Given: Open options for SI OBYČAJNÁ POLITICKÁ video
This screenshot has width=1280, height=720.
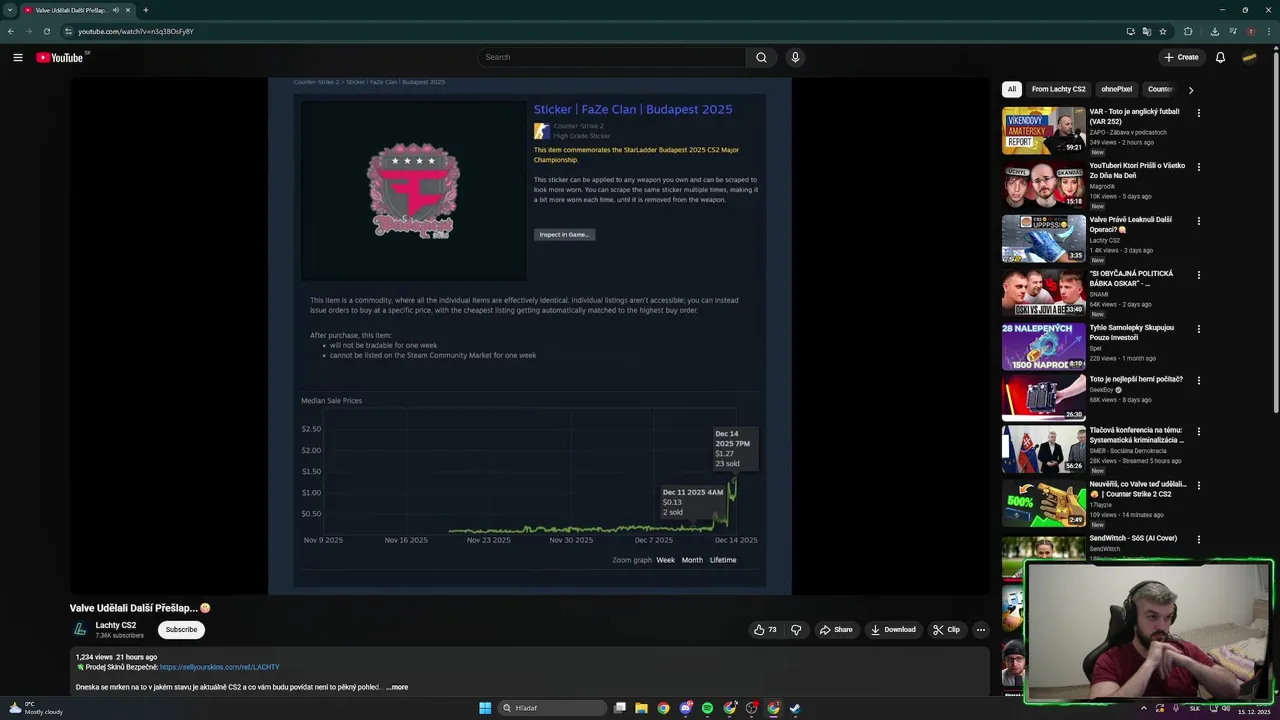Looking at the screenshot, I should 1198,275.
